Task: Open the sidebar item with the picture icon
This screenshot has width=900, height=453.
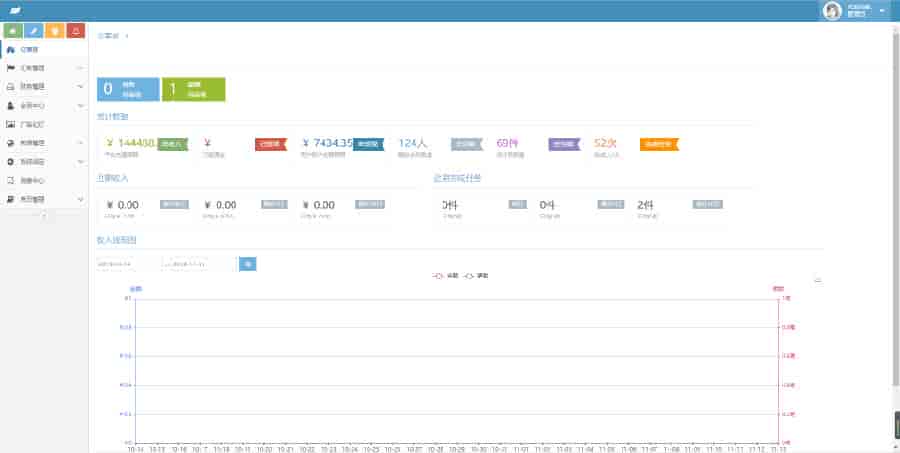Action: click(32, 125)
